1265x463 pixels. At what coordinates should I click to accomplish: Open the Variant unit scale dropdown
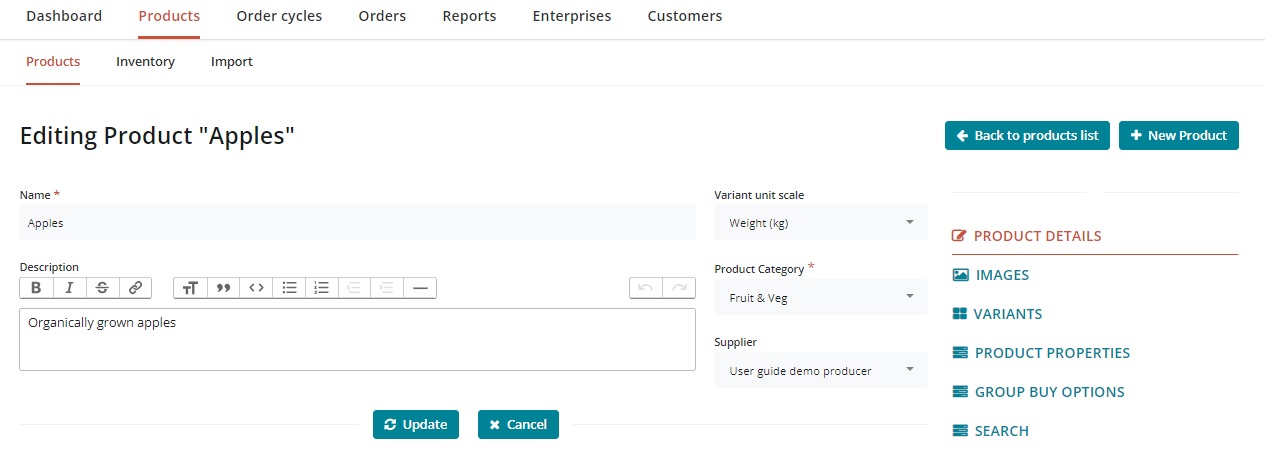[821, 223]
